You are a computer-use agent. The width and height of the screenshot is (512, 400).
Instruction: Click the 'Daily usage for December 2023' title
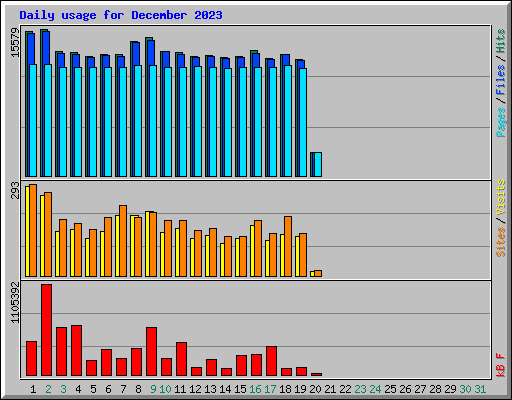[x=121, y=15]
